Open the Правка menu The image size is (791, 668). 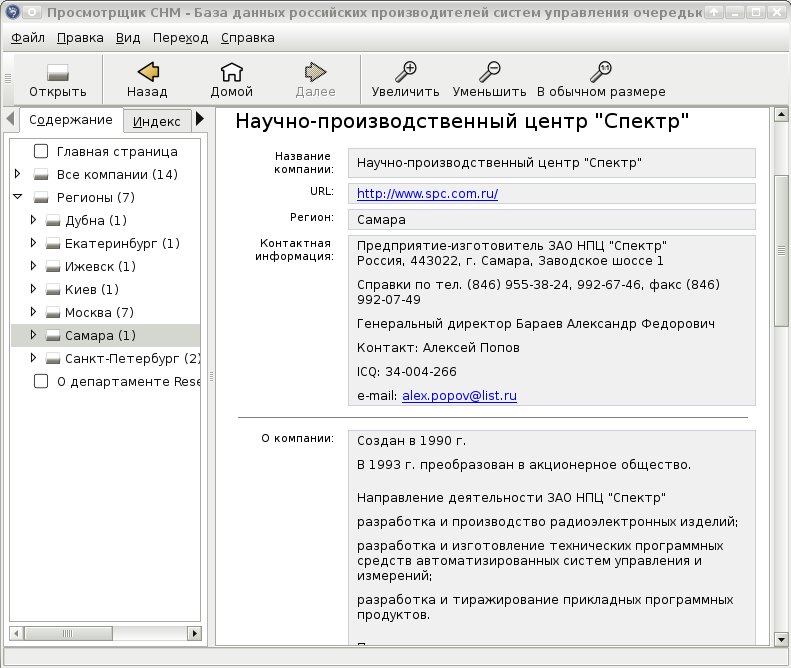pyautogui.click(x=80, y=38)
